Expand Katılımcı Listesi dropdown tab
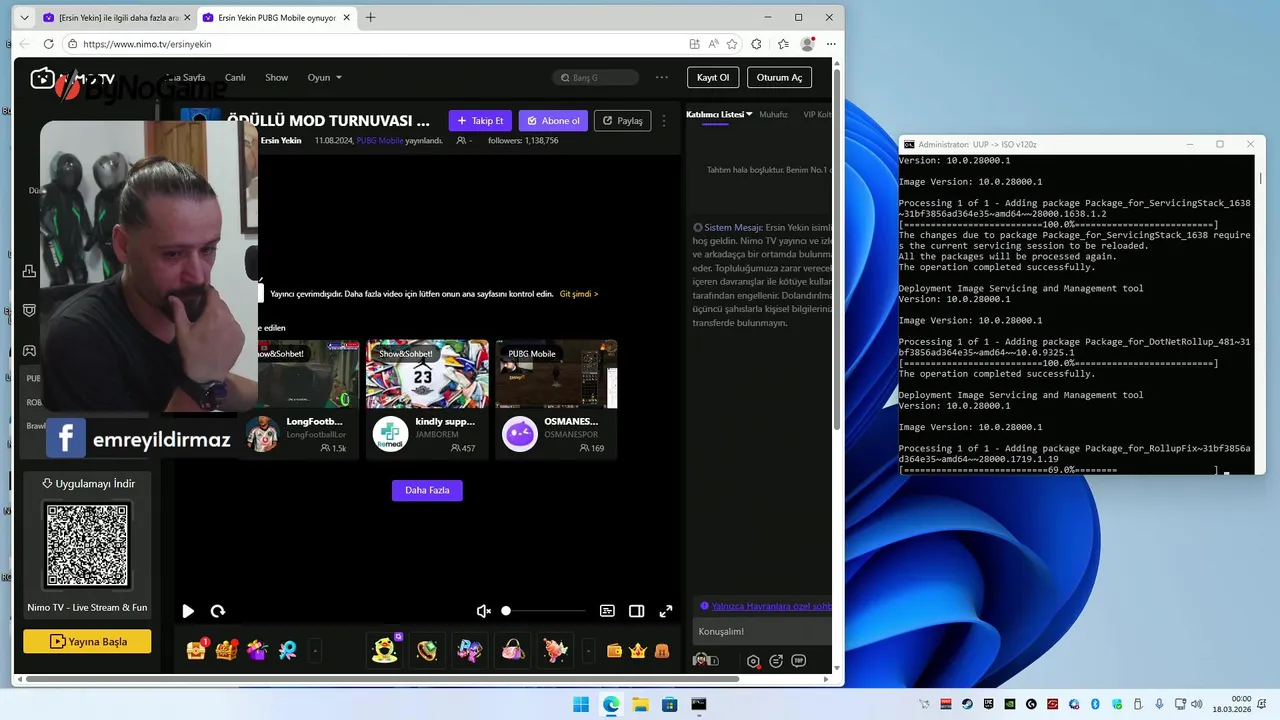 coord(719,114)
